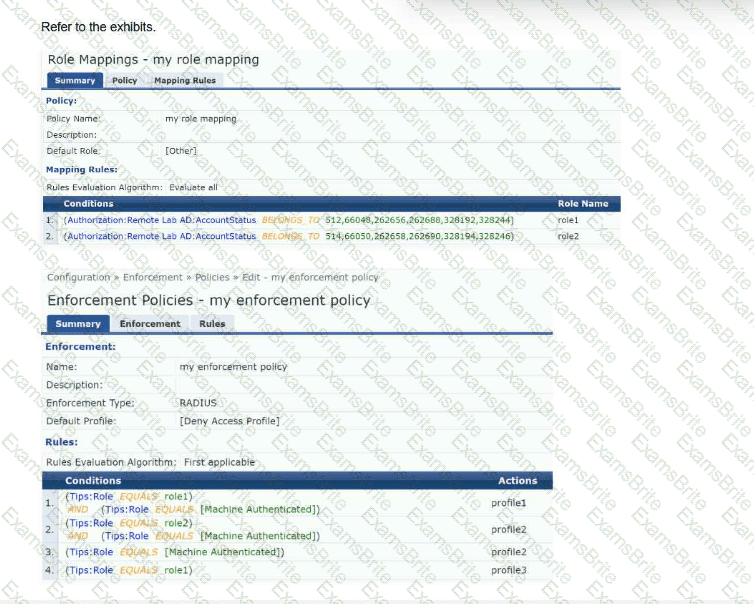Click the Role Name column header
Image resolution: width=754 pixels, height=604 pixels.
click(583, 204)
